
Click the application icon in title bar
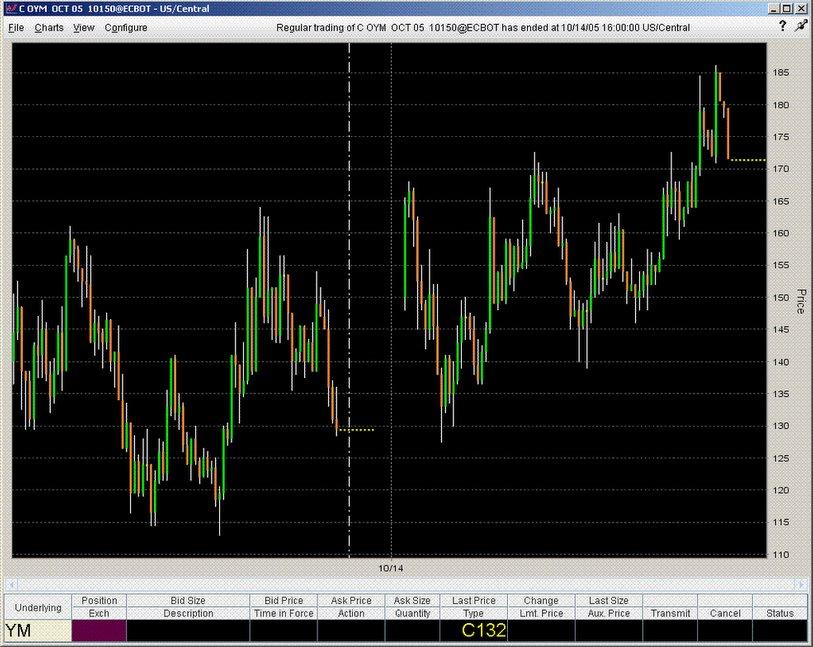pos(10,8)
